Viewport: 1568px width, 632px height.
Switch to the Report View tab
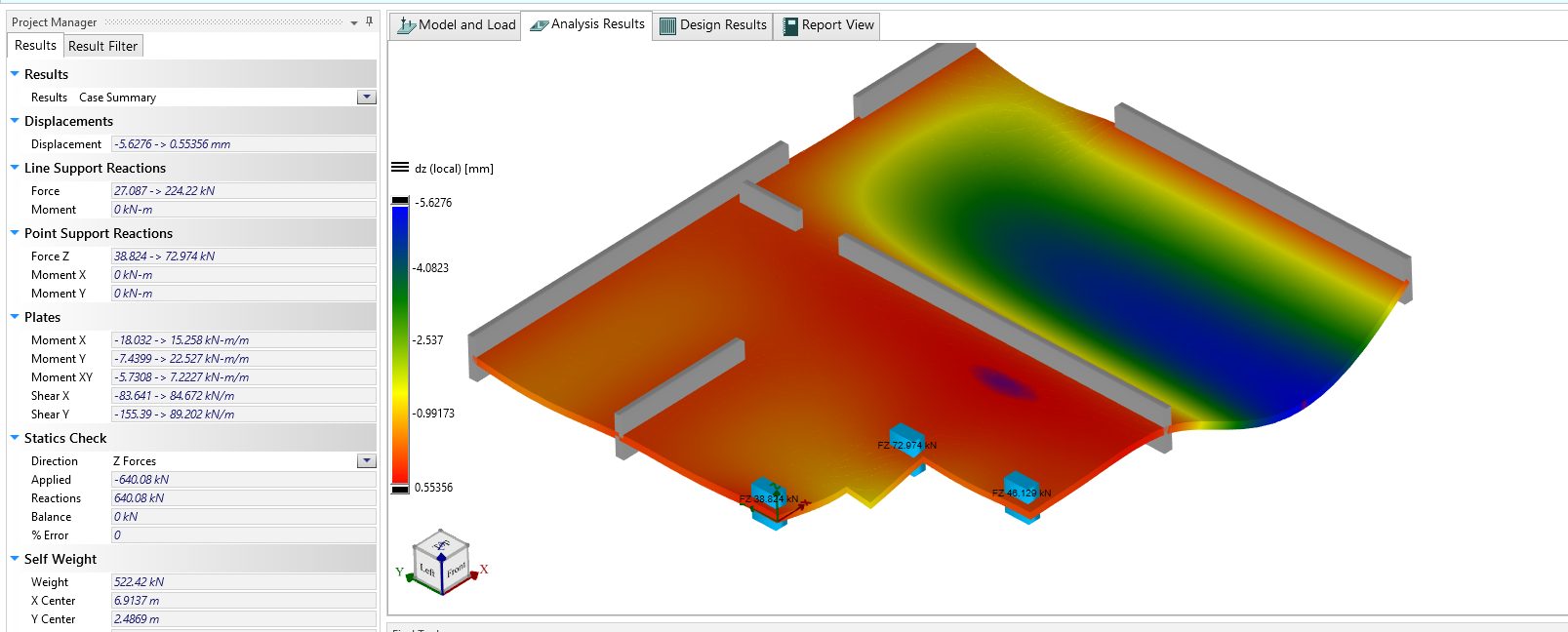point(827,25)
